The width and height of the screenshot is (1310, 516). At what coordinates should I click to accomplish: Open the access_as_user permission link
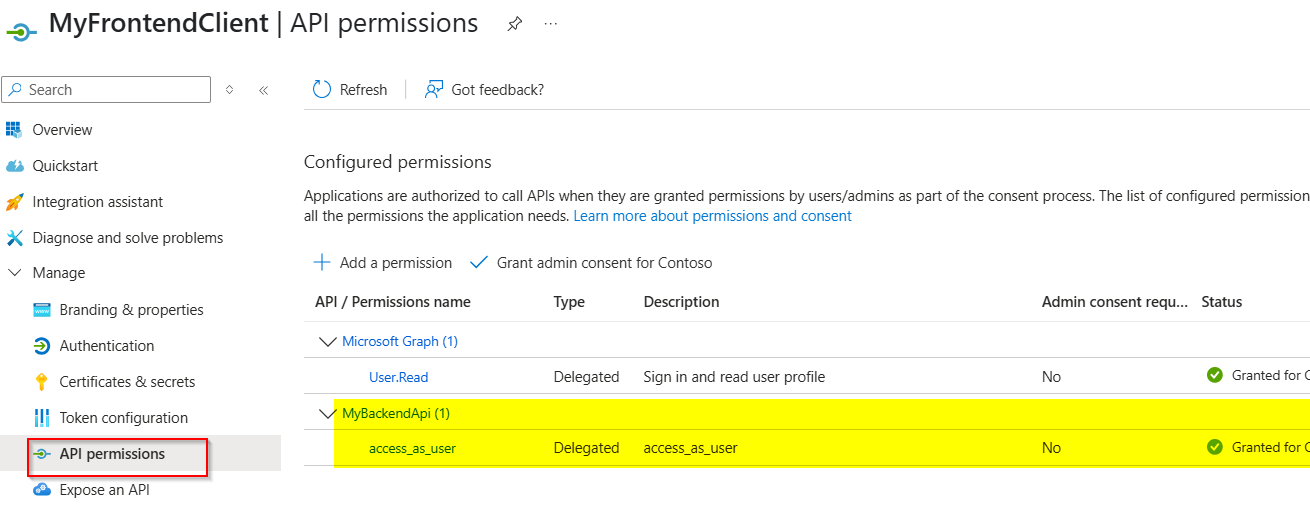click(x=412, y=448)
